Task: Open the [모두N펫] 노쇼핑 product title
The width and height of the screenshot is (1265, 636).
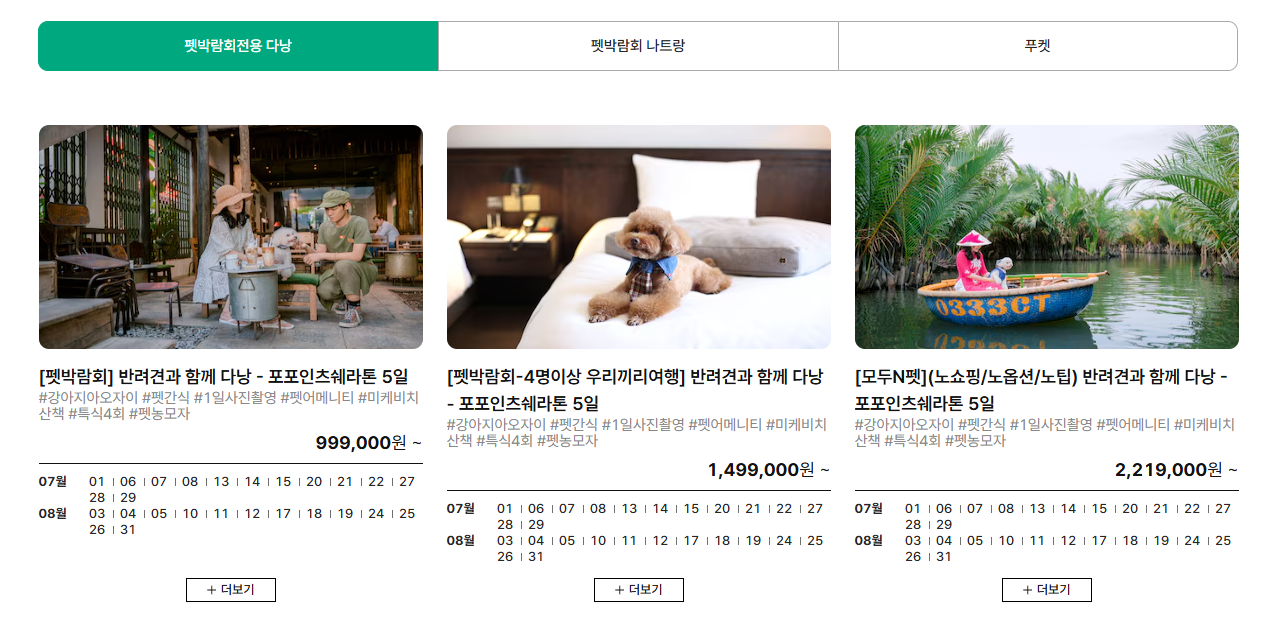Action: [1041, 390]
